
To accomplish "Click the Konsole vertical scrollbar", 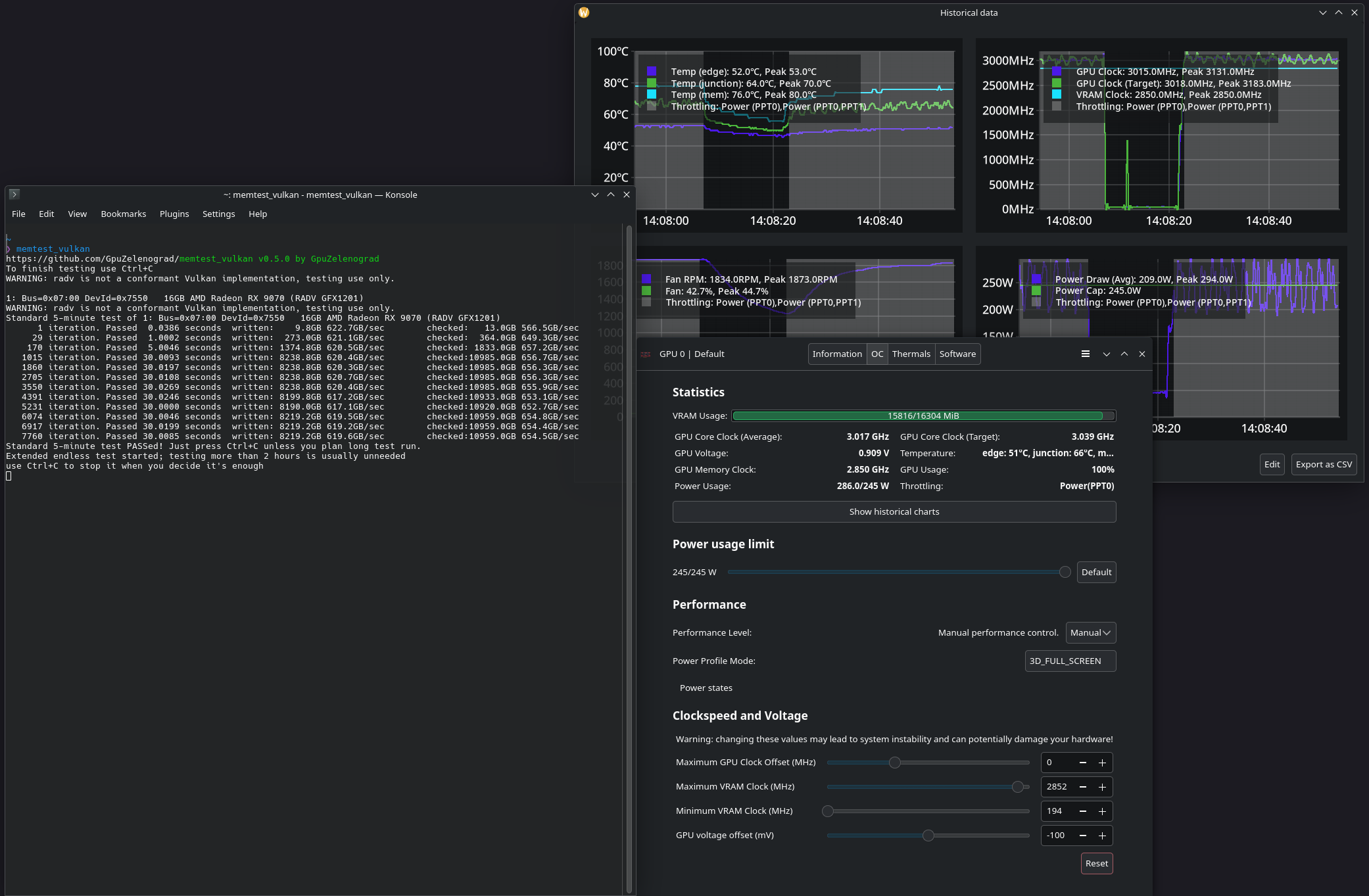I will pyautogui.click(x=629, y=559).
